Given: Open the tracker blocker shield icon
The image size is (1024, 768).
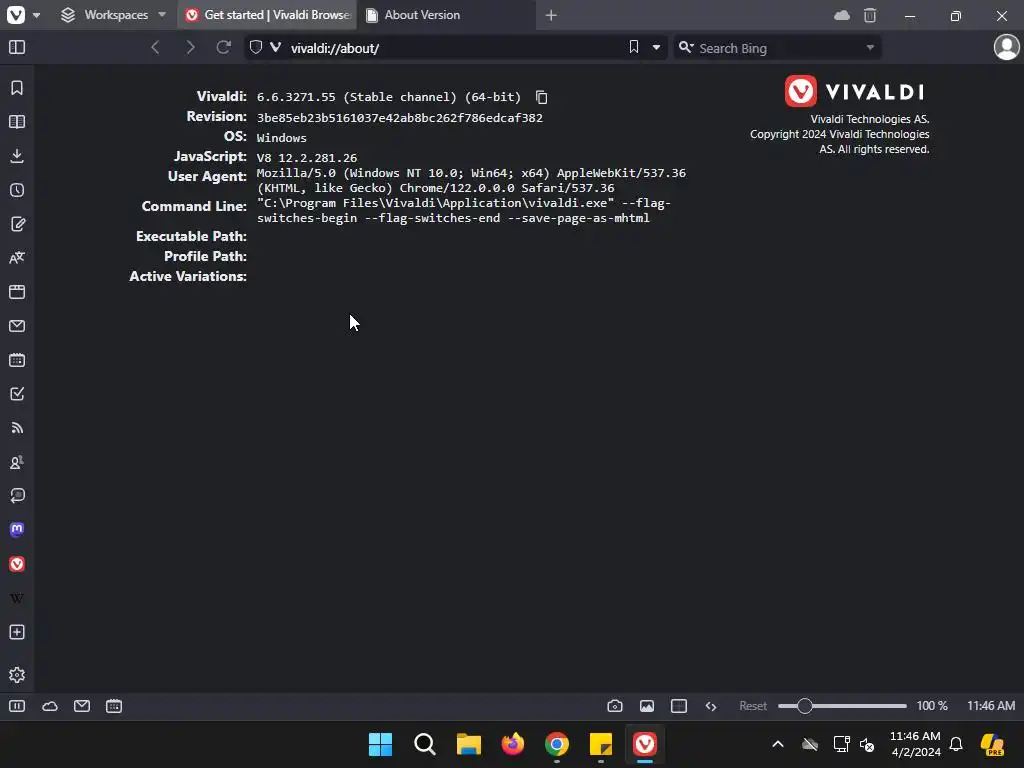Looking at the screenshot, I should pyautogui.click(x=256, y=47).
